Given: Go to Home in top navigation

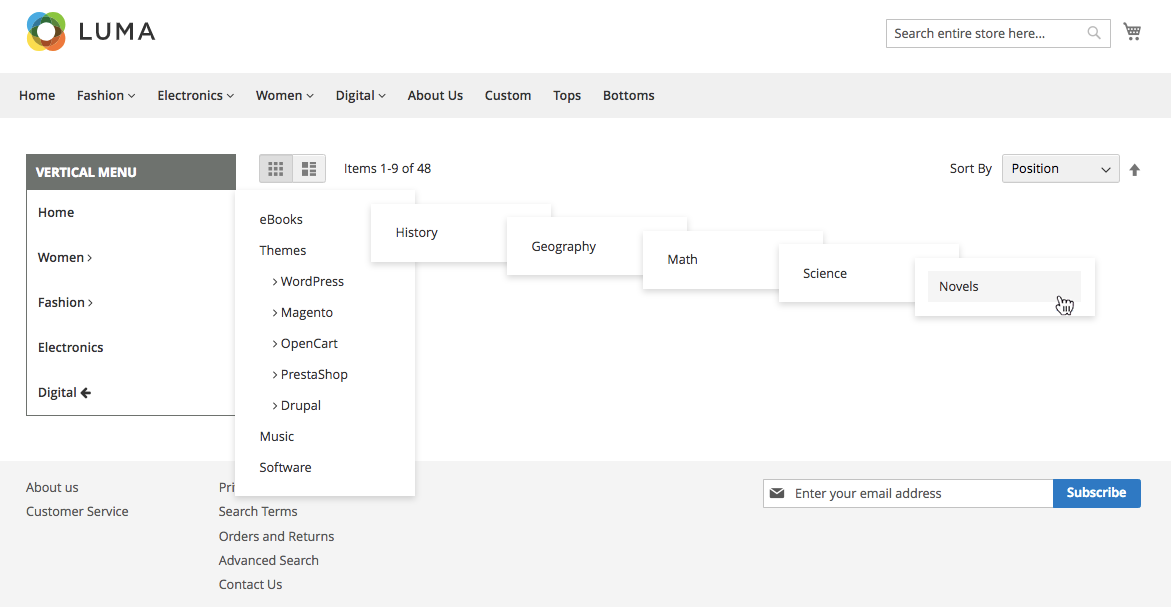Looking at the screenshot, I should pos(37,96).
